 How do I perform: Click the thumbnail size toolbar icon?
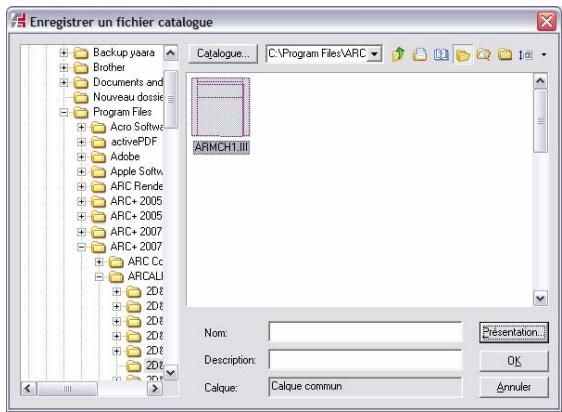tap(525, 55)
